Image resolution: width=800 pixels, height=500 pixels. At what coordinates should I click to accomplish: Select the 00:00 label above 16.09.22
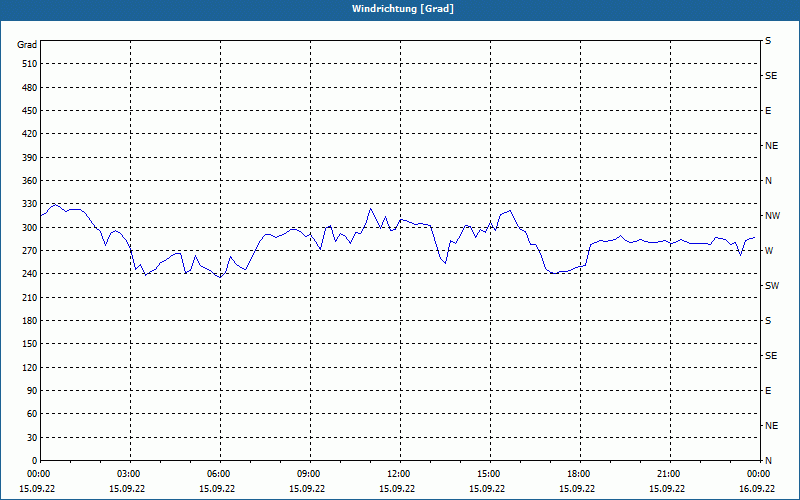757,473
